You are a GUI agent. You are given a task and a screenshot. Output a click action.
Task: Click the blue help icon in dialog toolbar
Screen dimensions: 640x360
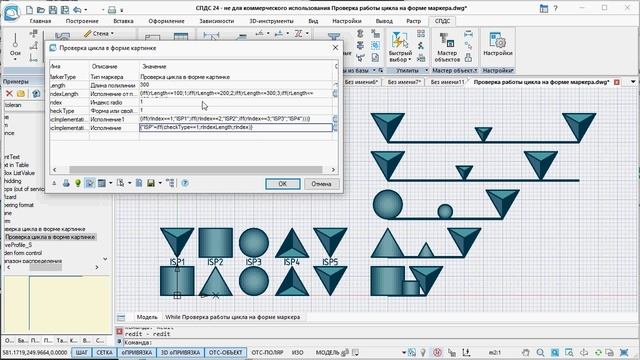point(185,183)
